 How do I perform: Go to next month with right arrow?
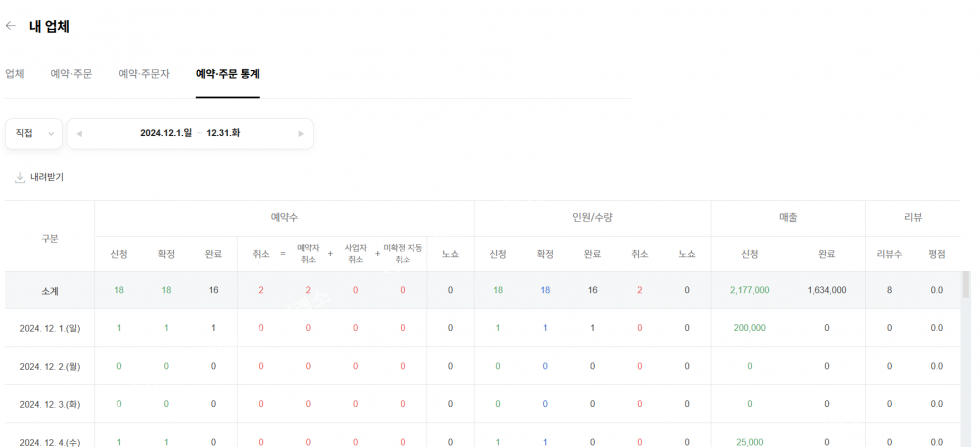tap(301, 134)
